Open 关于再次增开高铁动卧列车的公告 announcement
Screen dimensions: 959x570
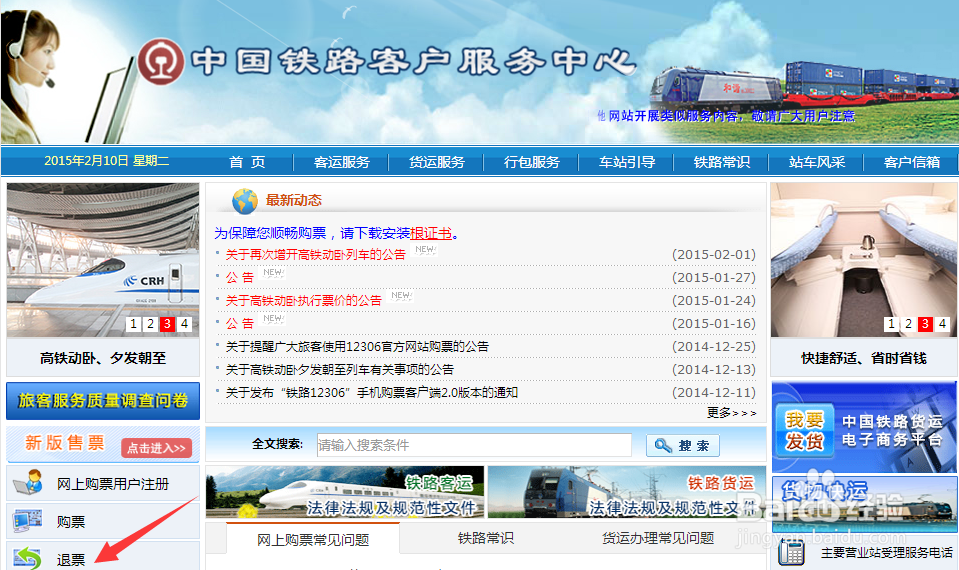click(x=316, y=254)
